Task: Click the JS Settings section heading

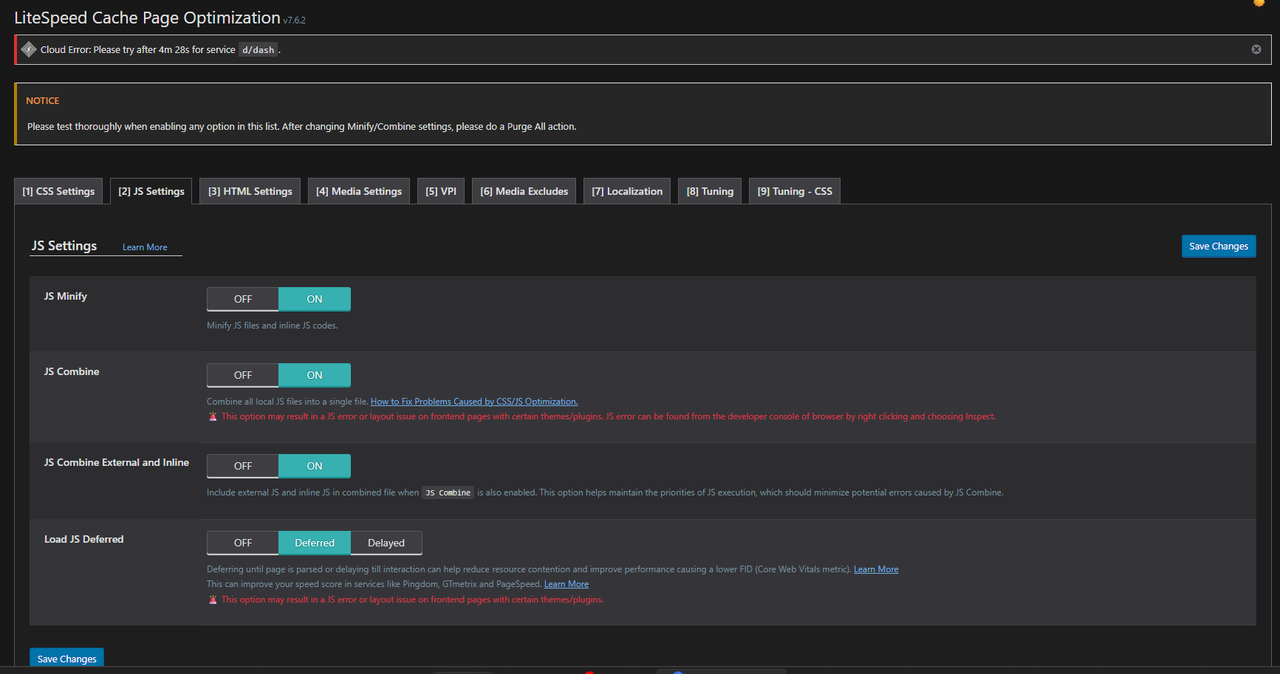Action: pos(64,245)
